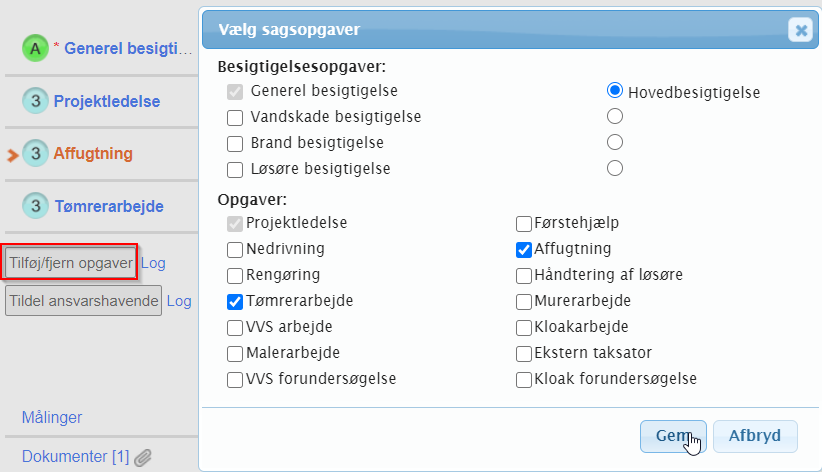Screen dimensions: 822x472
Task: Select the Hovedbesigtigelse radio button
Action: pyautogui.click(x=616, y=91)
